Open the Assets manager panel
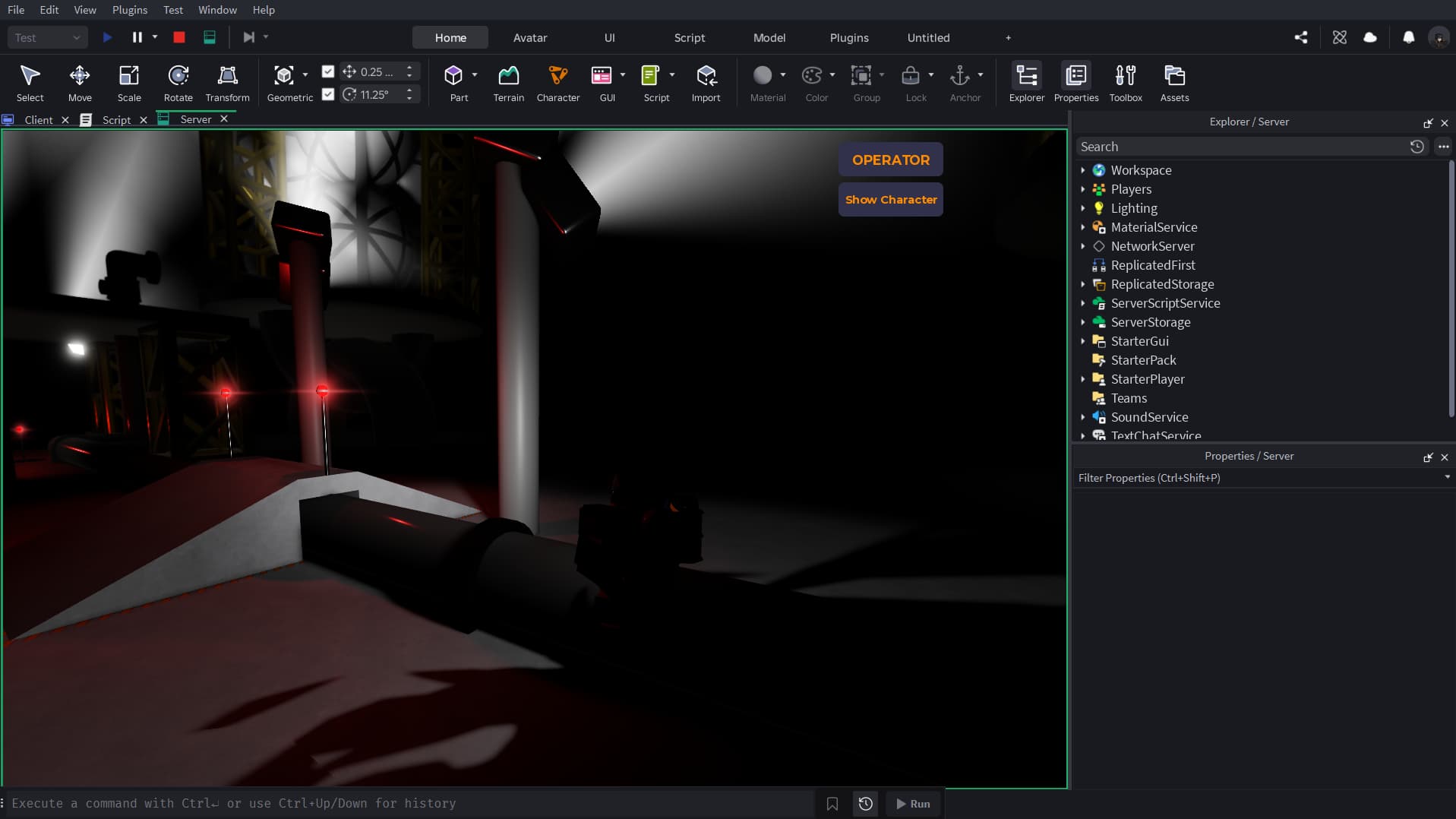1456x819 pixels. point(1174,83)
